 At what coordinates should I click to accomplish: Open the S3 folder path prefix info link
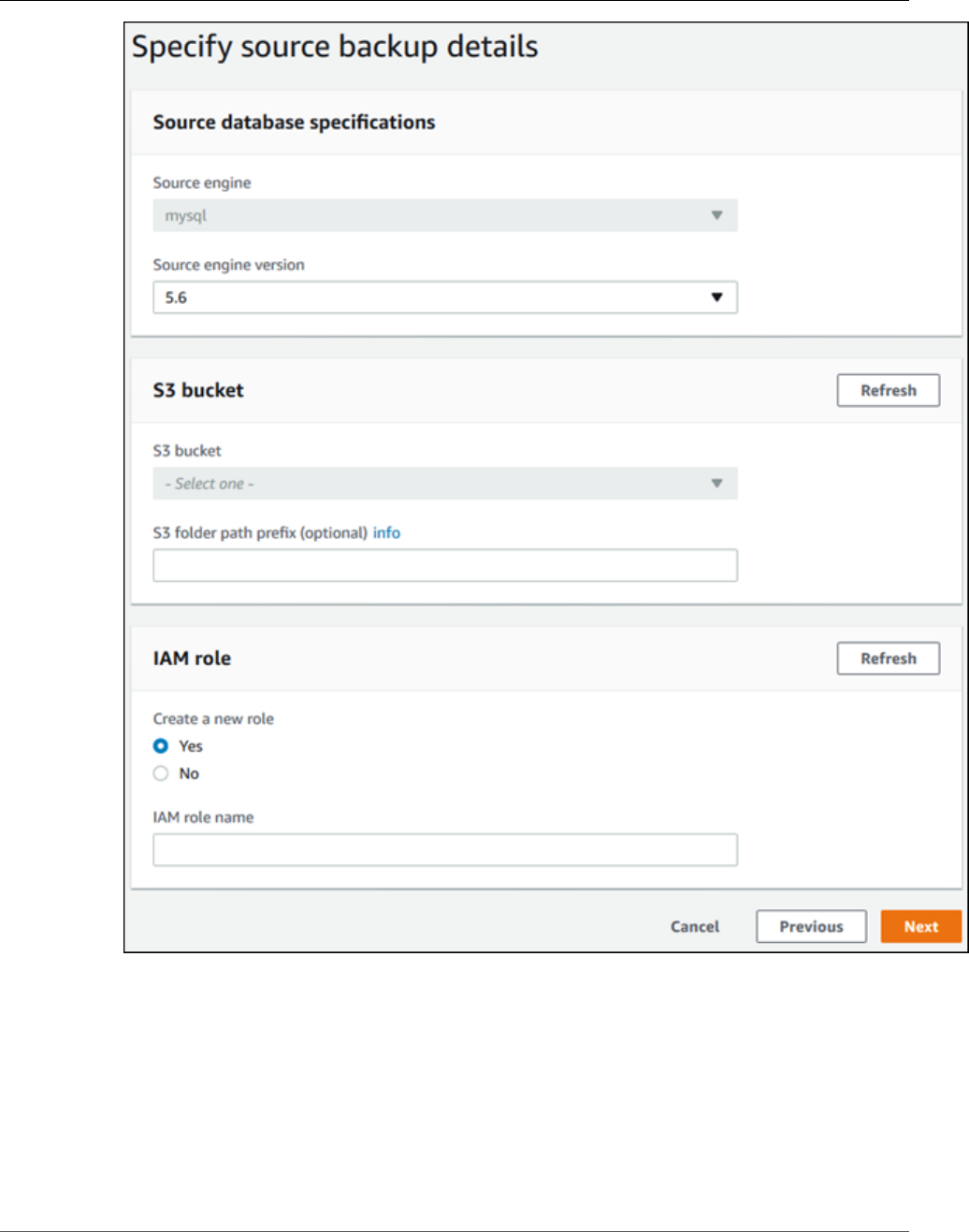(x=386, y=533)
